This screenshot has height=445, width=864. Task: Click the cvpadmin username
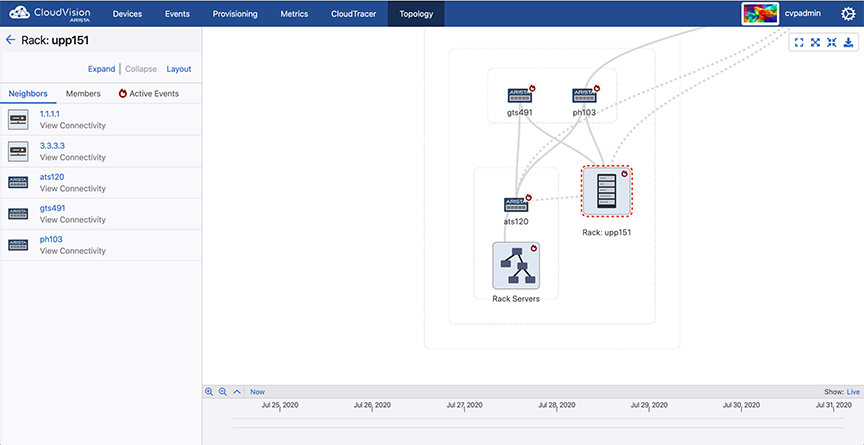[x=803, y=14]
